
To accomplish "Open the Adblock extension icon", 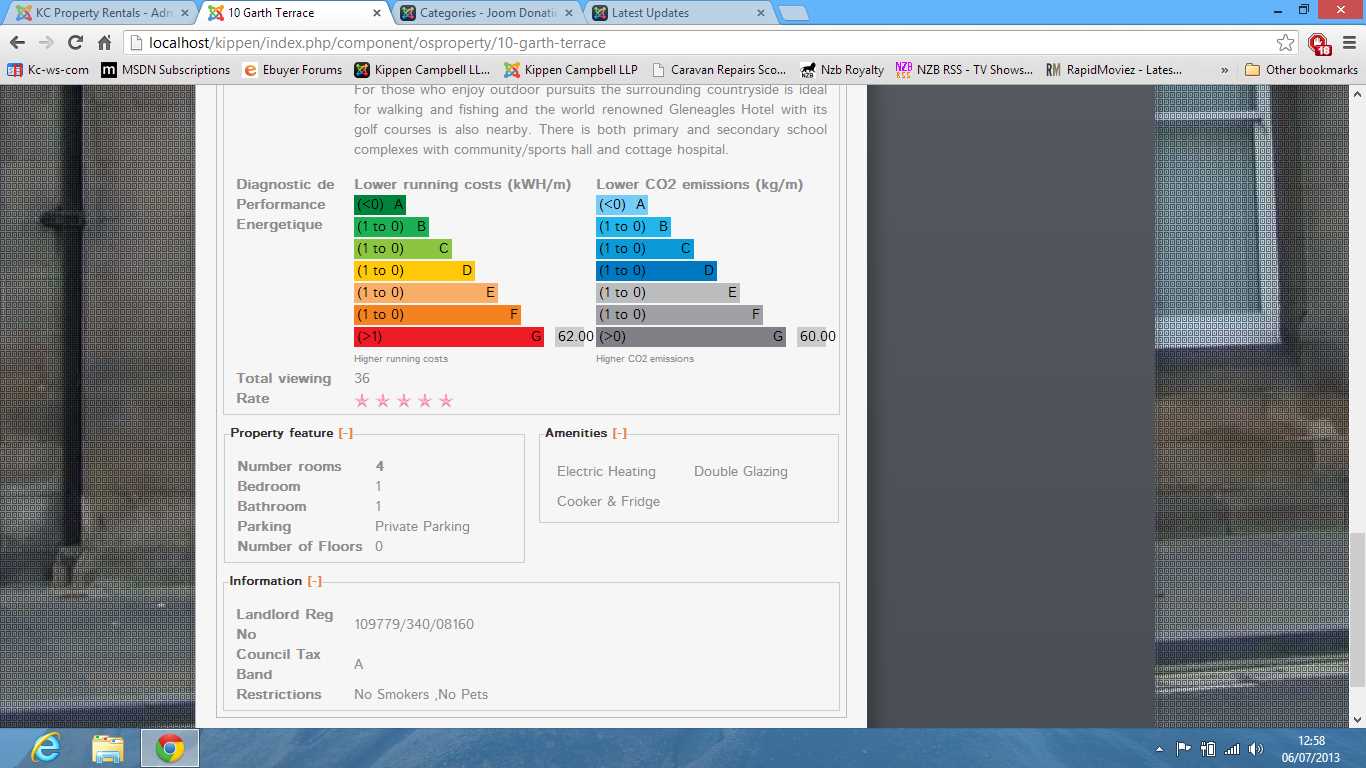I will (x=1318, y=43).
